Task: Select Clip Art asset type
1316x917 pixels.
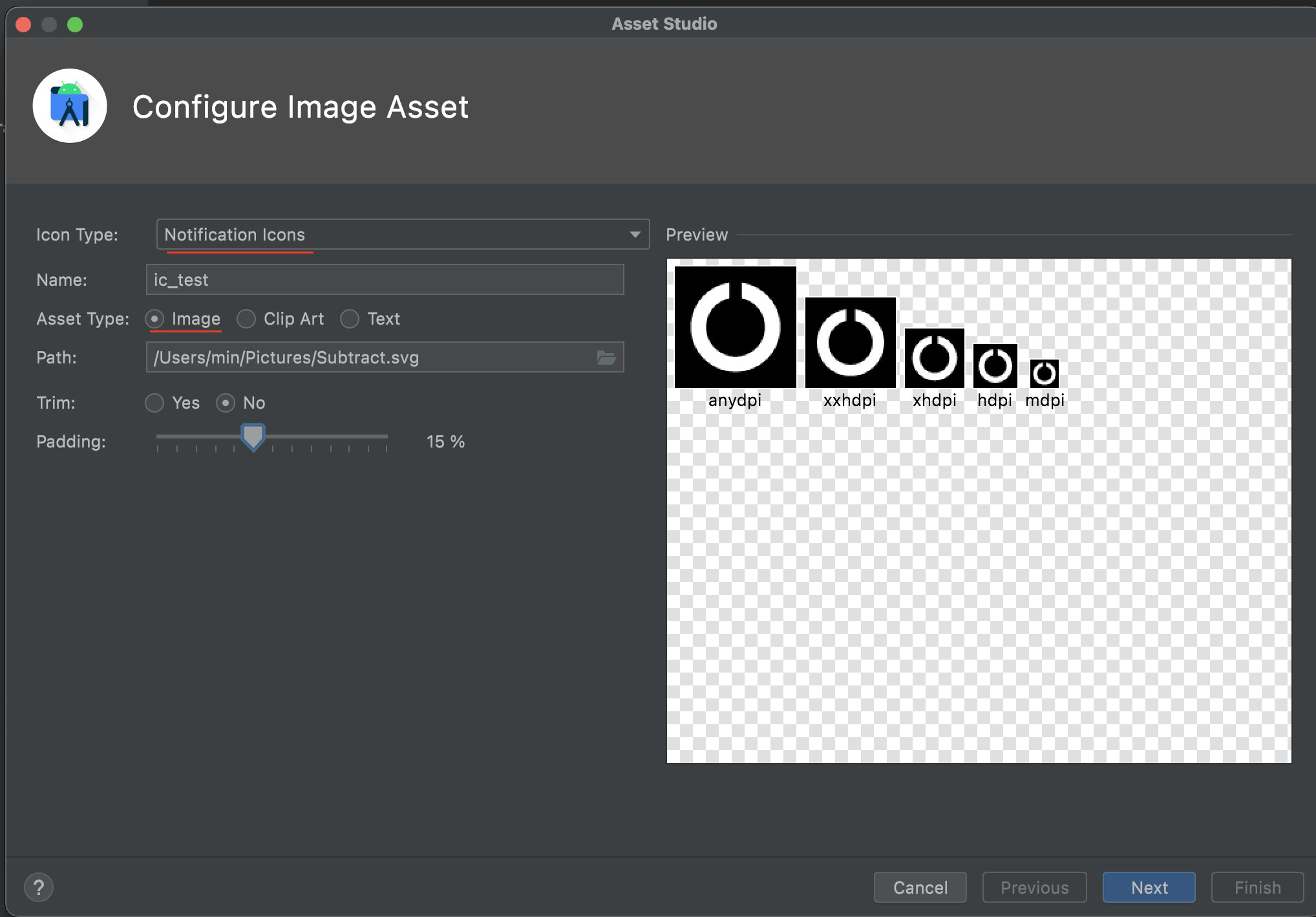Action: tap(246, 319)
